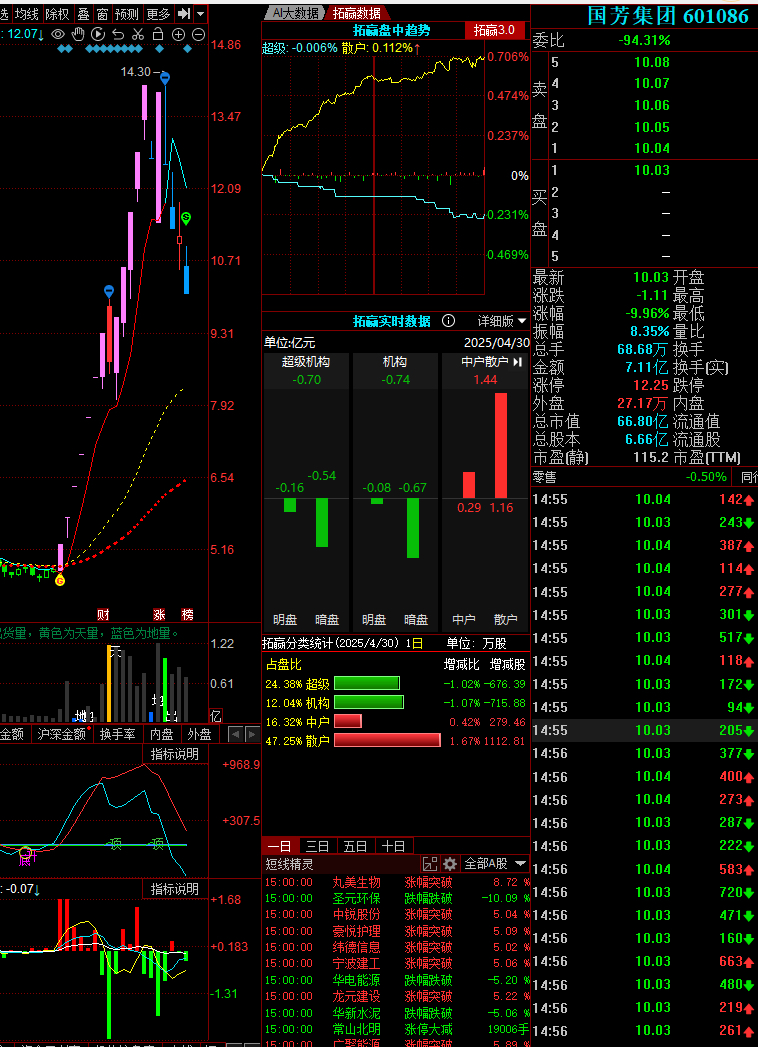Click the 超级 green bar in 占盘比
Image resolution: width=758 pixels, height=1047 pixels.
click(367, 683)
